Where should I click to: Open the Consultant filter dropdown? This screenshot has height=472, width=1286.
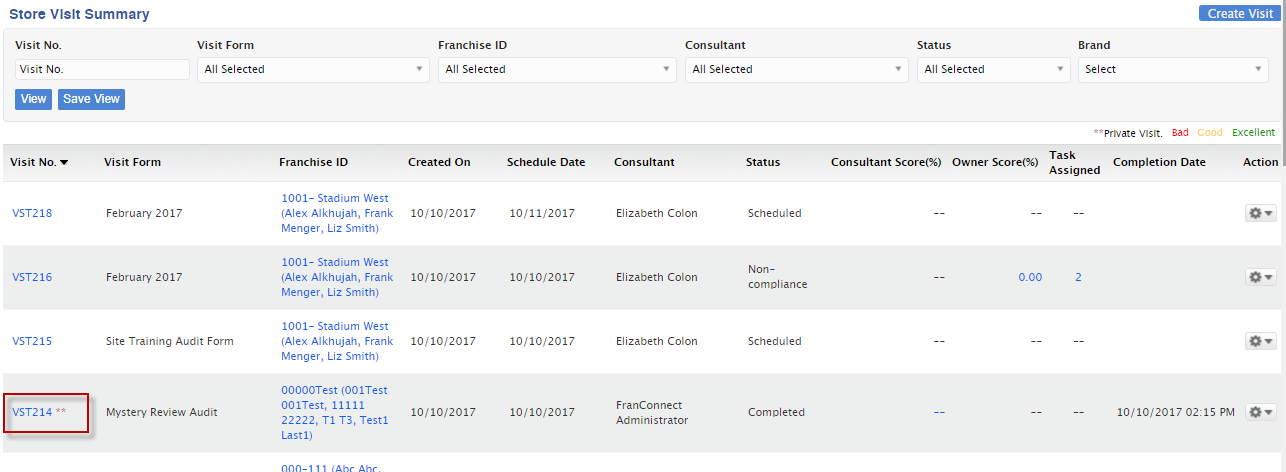797,69
